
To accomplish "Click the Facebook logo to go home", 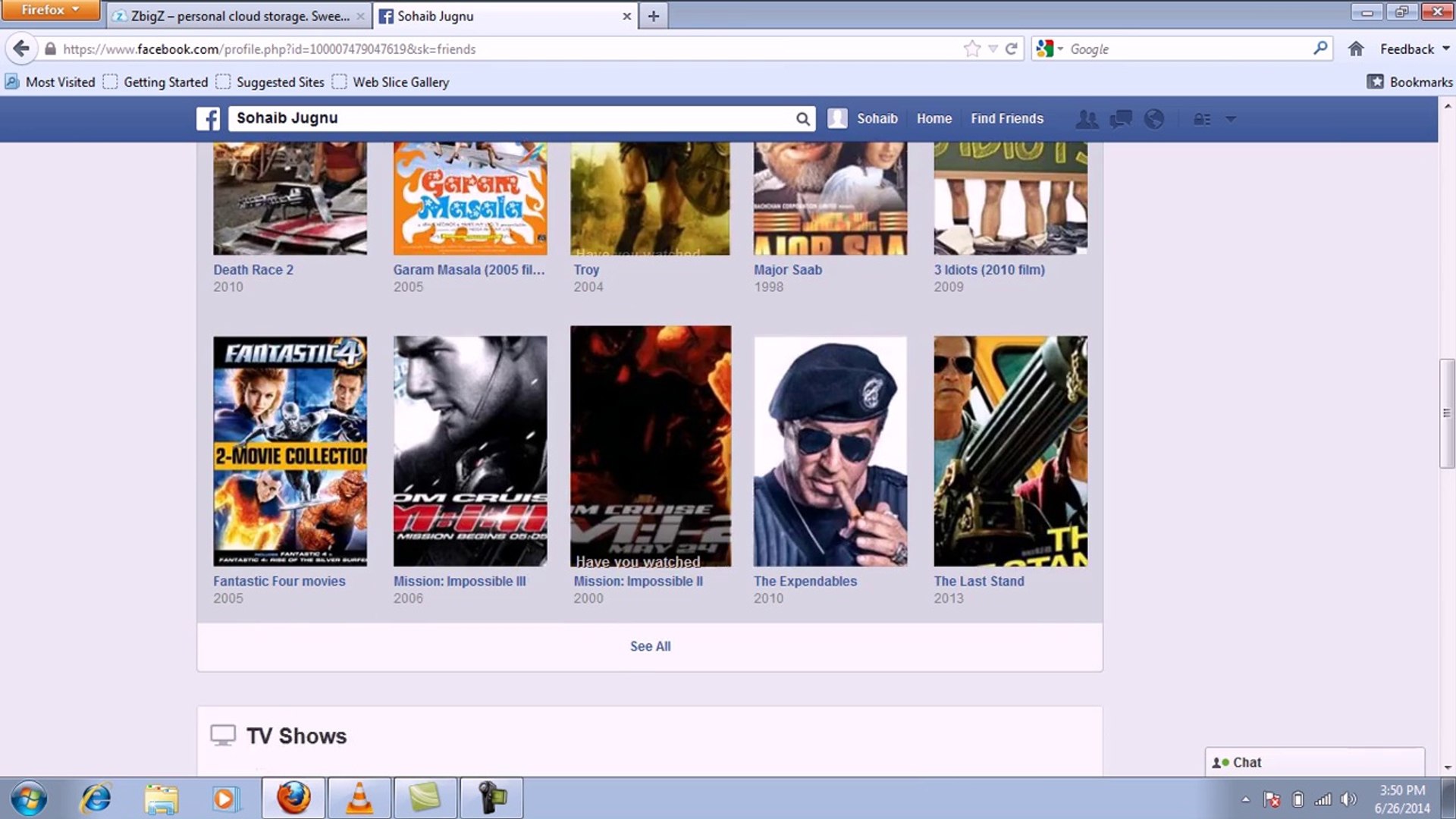I will click(207, 118).
